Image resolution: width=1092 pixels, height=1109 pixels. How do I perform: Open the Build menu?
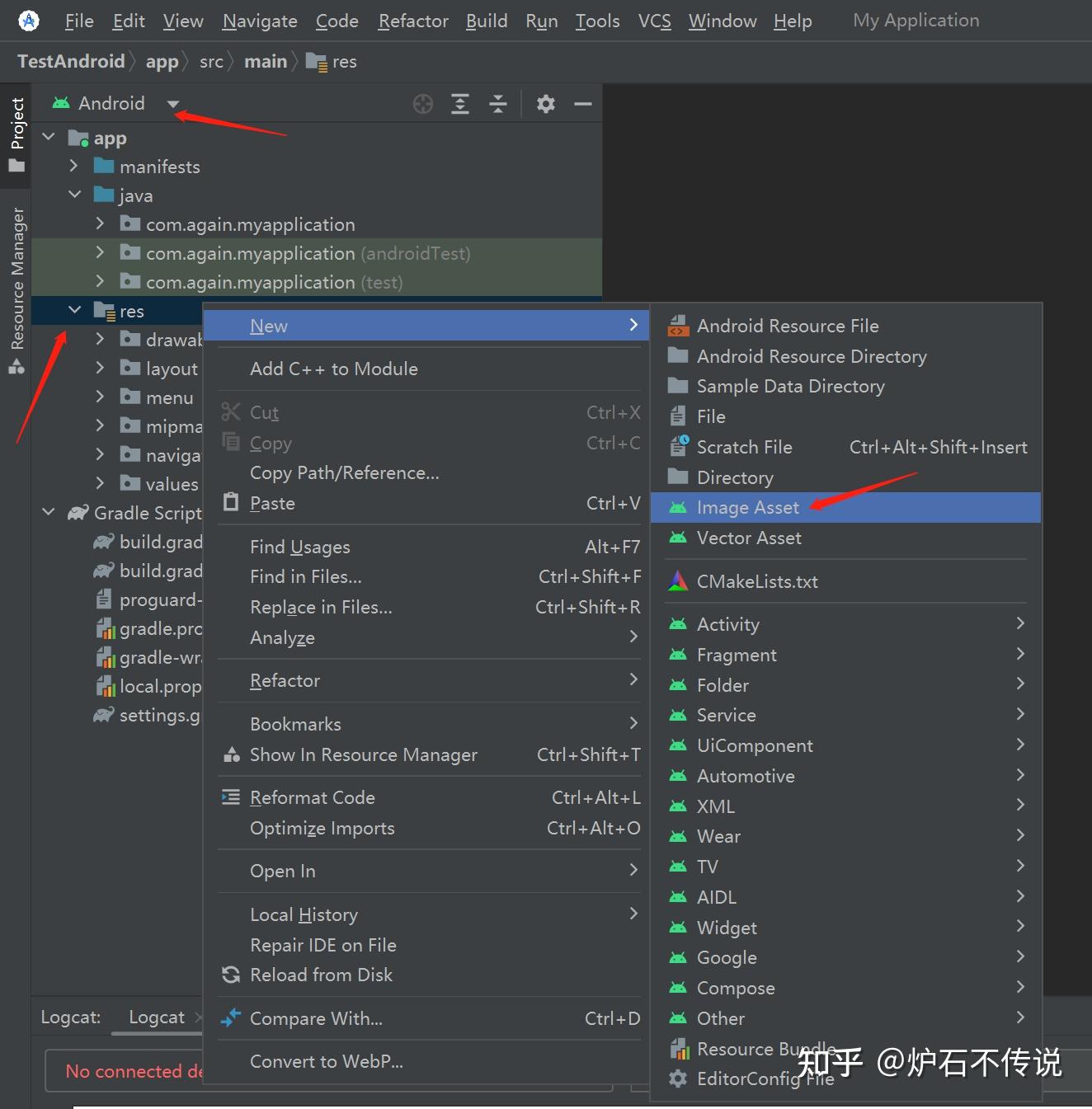point(487,21)
